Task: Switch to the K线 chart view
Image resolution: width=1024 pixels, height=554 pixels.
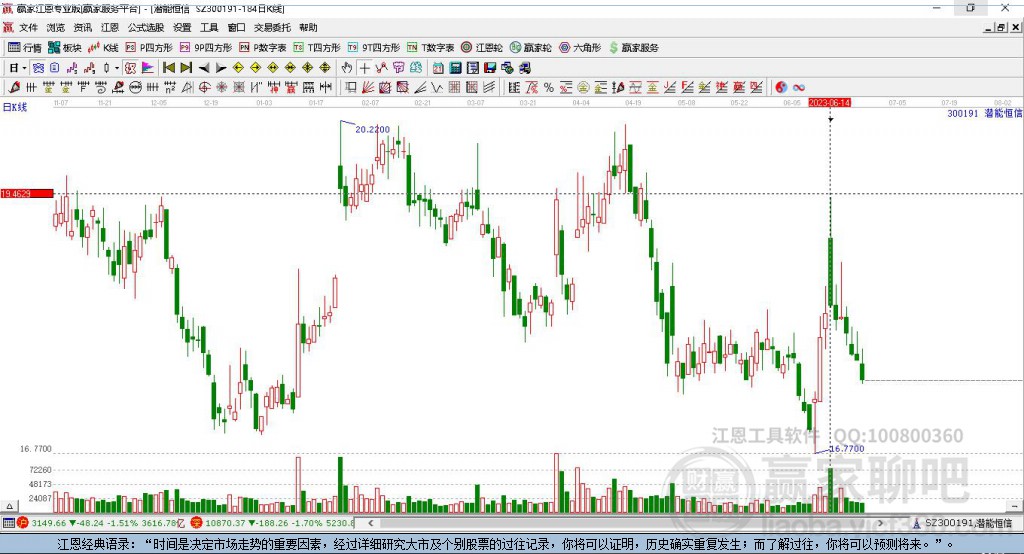Action: pos(103,48)
